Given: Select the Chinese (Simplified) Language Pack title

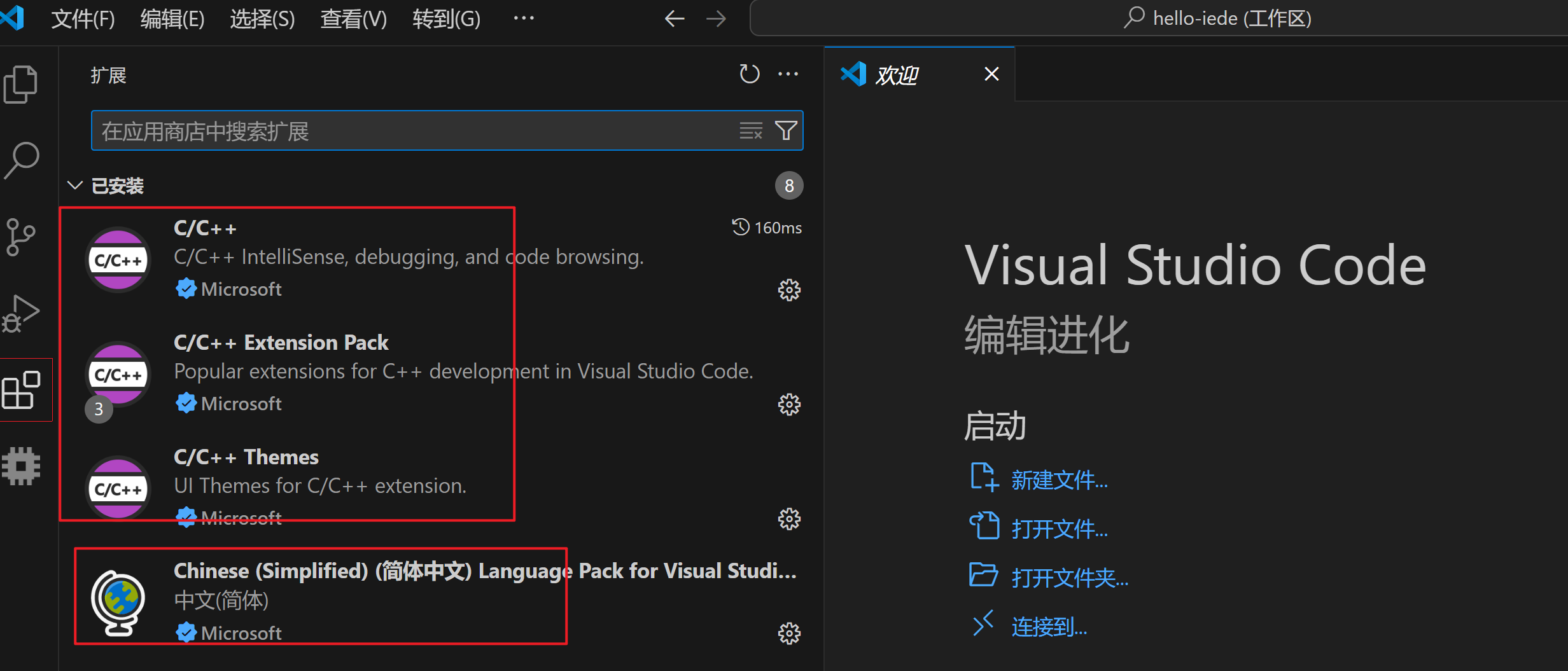Looking at the screenshot, I should pyautogui.click(x=484, y=571).
